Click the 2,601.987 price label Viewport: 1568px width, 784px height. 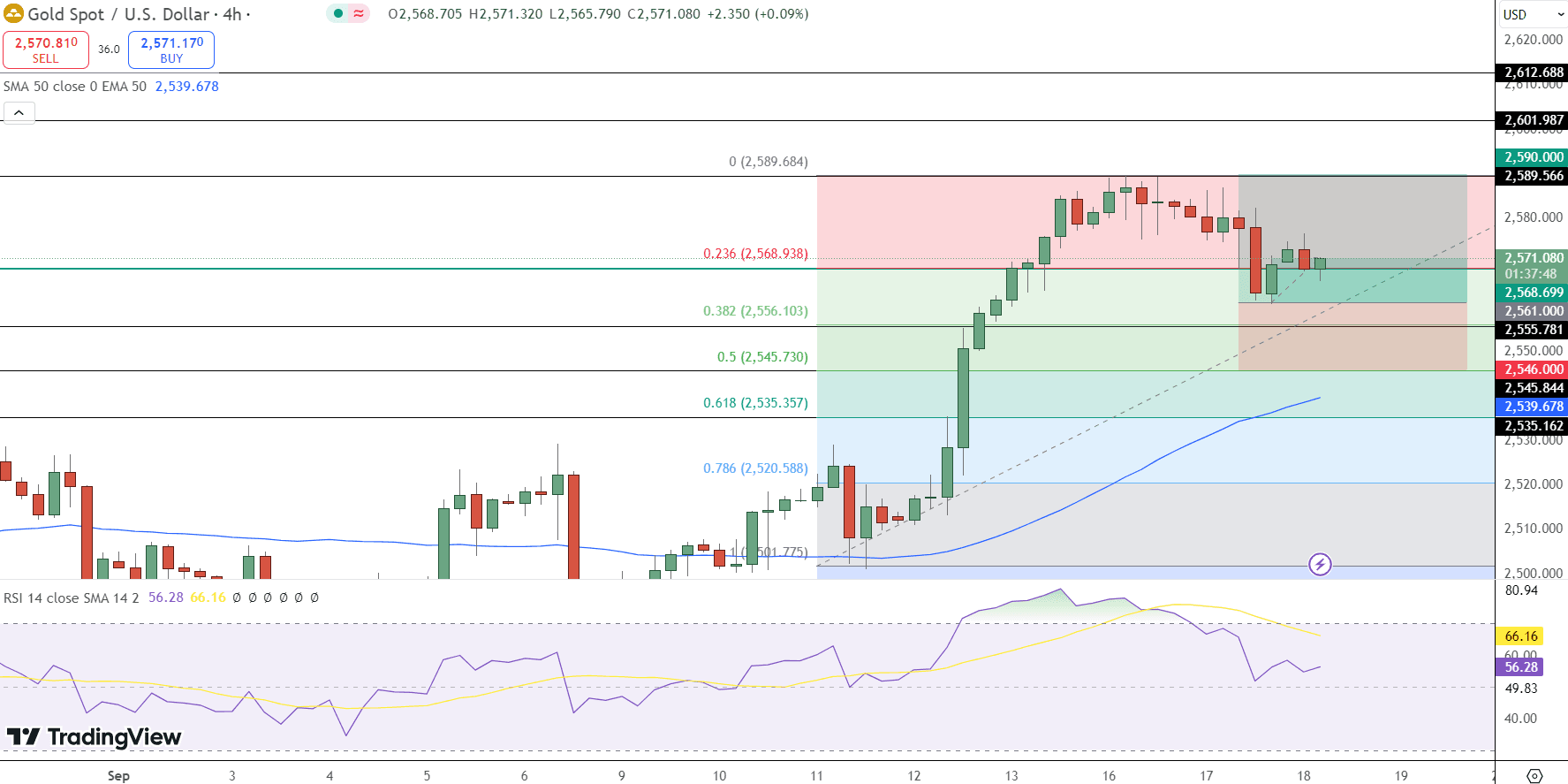(1532, 120)
